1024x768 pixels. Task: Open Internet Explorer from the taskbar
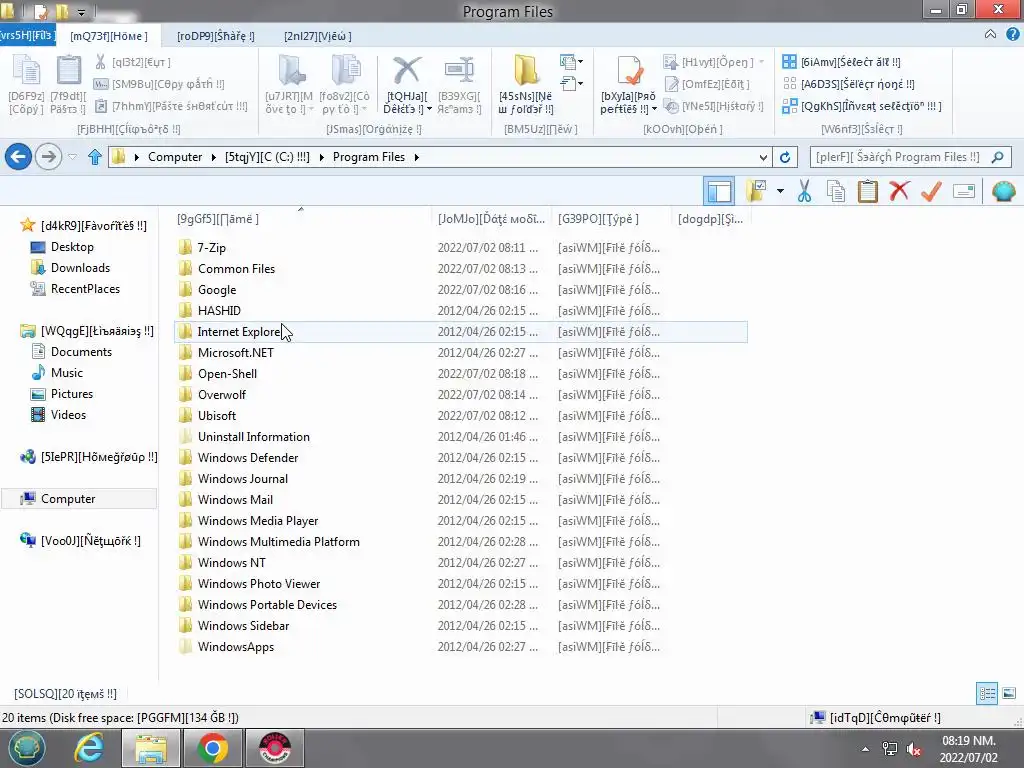(x=88, y=748)
